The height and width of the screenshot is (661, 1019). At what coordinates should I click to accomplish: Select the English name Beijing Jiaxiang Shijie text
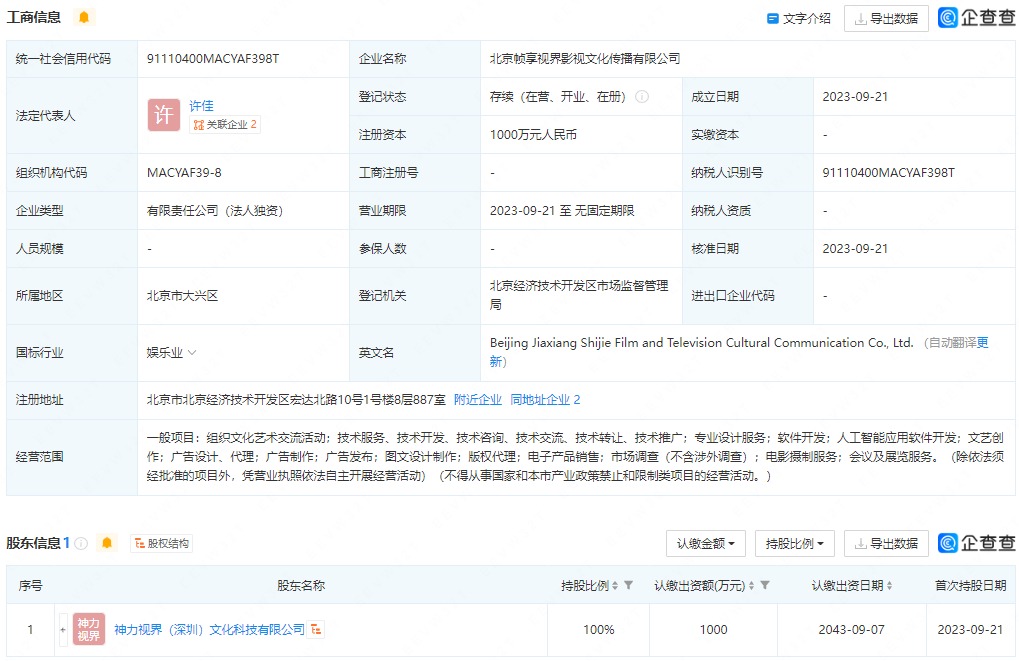701,343
